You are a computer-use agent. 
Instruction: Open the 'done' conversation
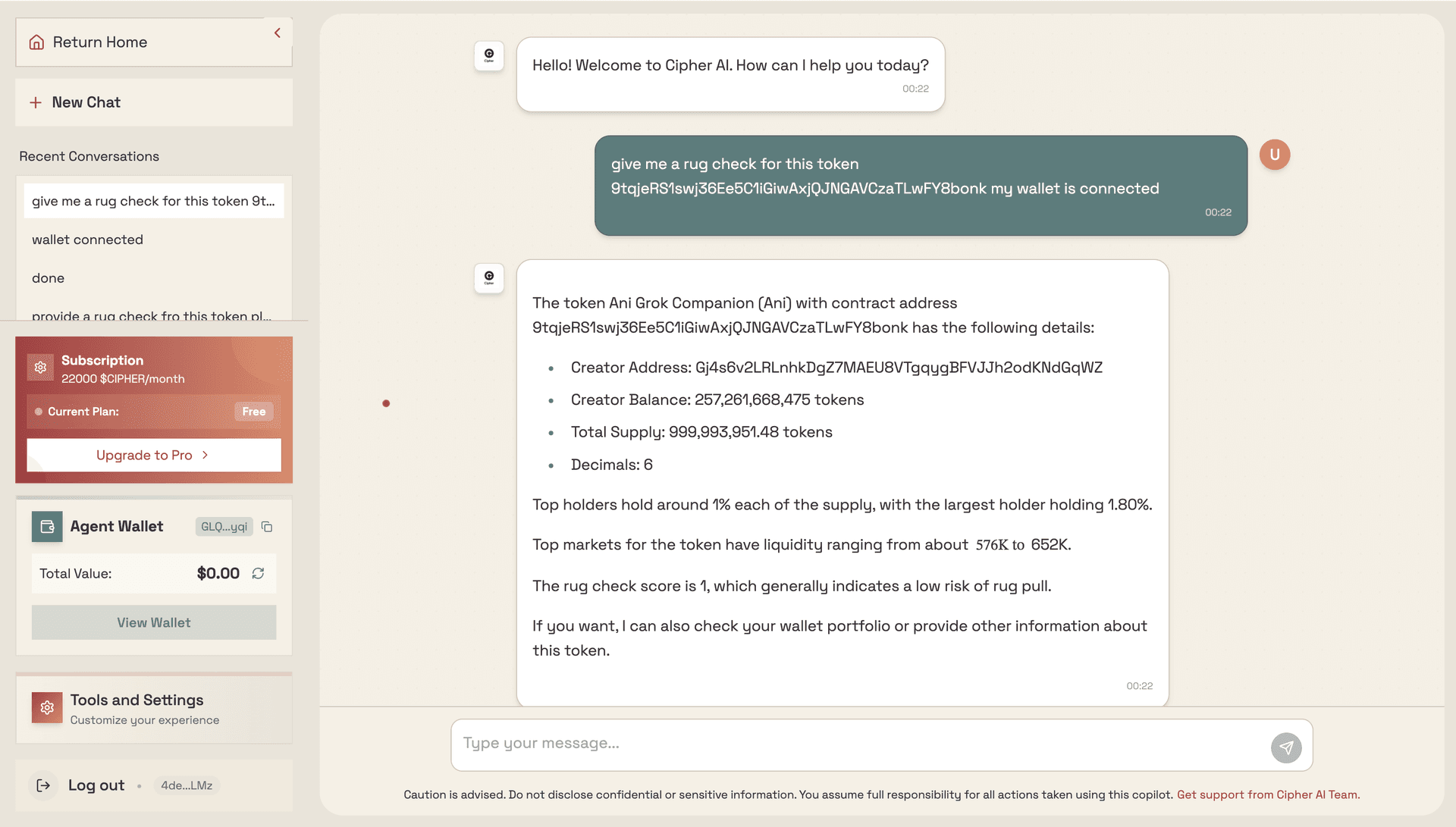pyautogui.click(x=48, y=278)
